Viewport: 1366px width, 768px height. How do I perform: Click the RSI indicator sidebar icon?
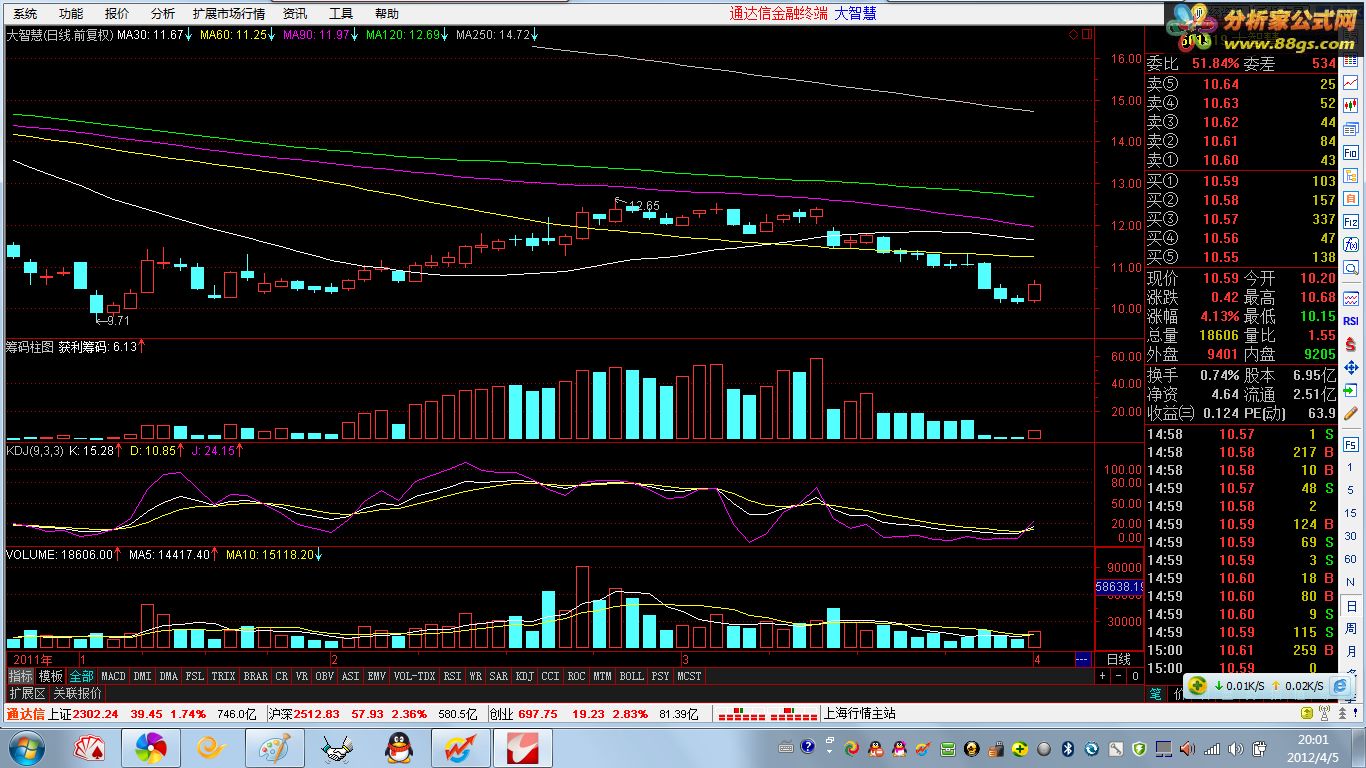(x=1351, y=321)
